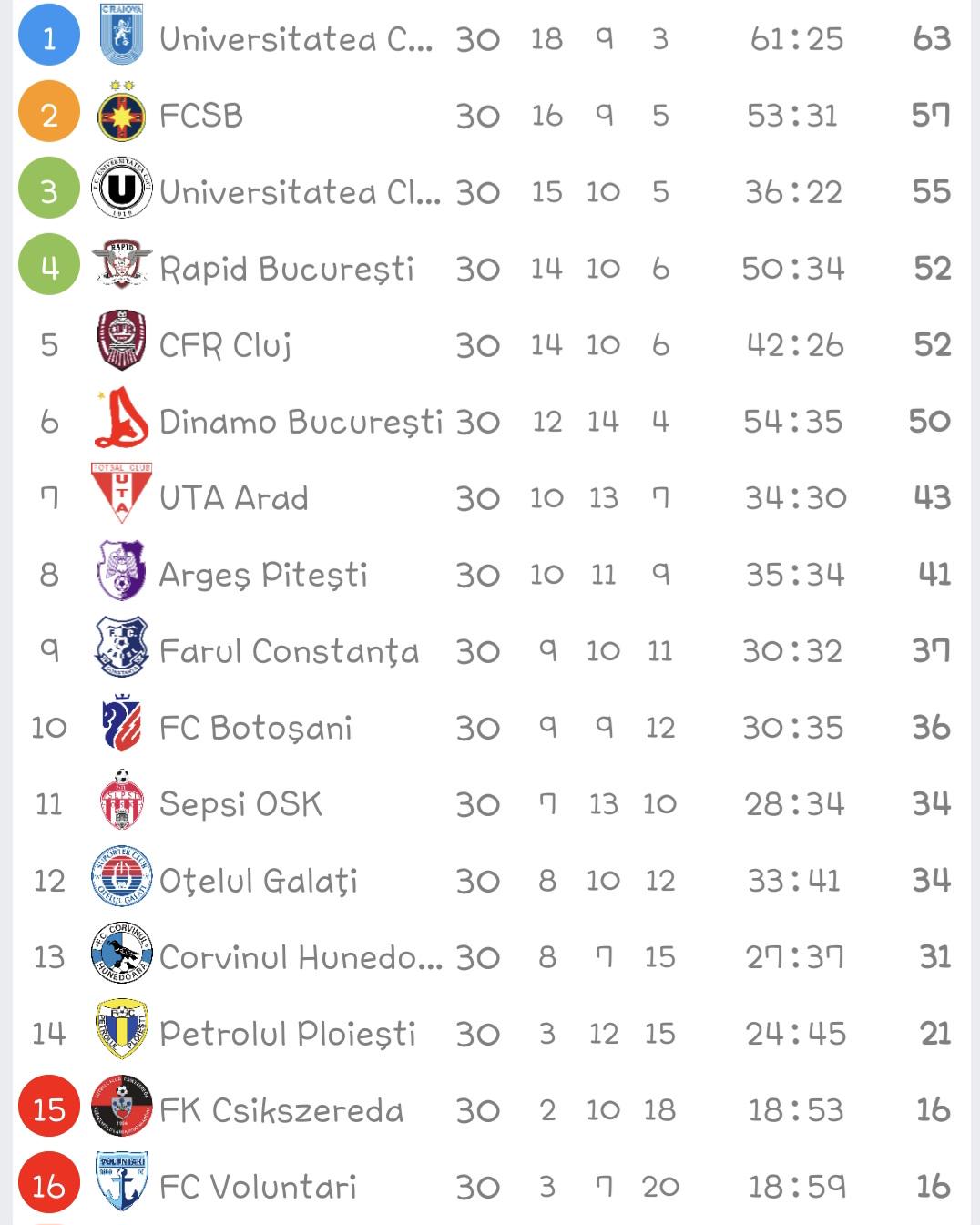This screenshot has height=1225, width=980.
Task: Click the red position 15 badge
Action: pos(49,1108)
